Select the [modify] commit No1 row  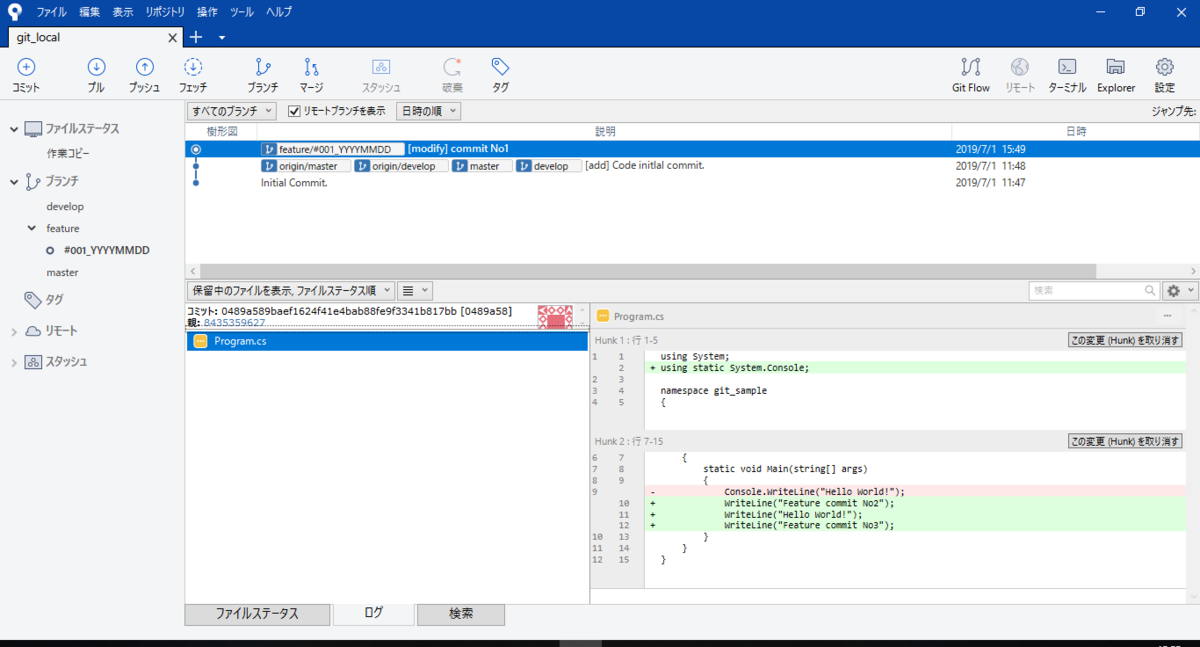692,149
